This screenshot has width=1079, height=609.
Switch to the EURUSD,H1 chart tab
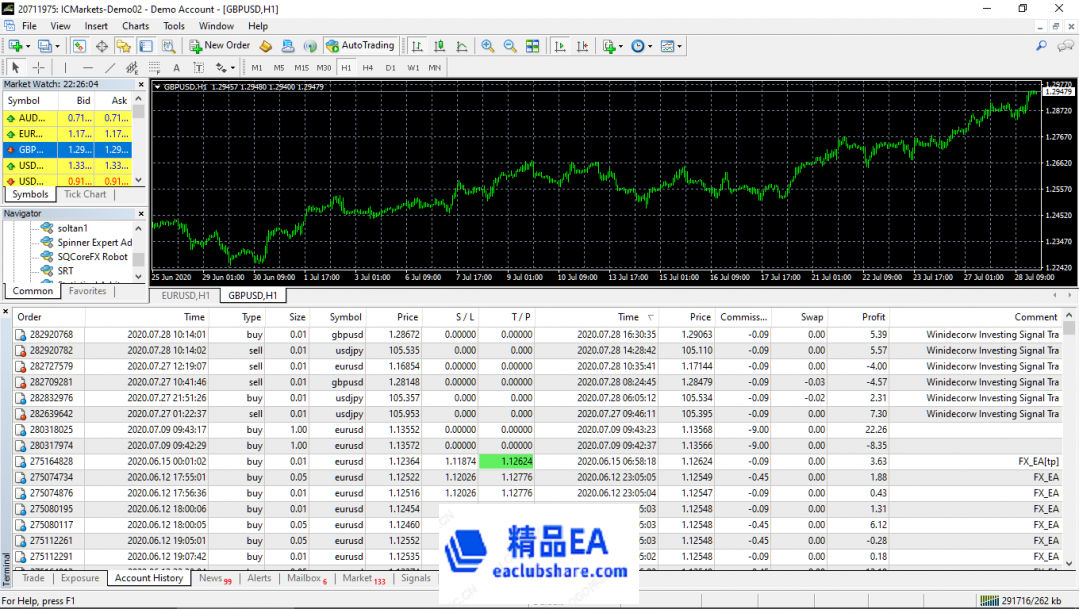point(185,295)
